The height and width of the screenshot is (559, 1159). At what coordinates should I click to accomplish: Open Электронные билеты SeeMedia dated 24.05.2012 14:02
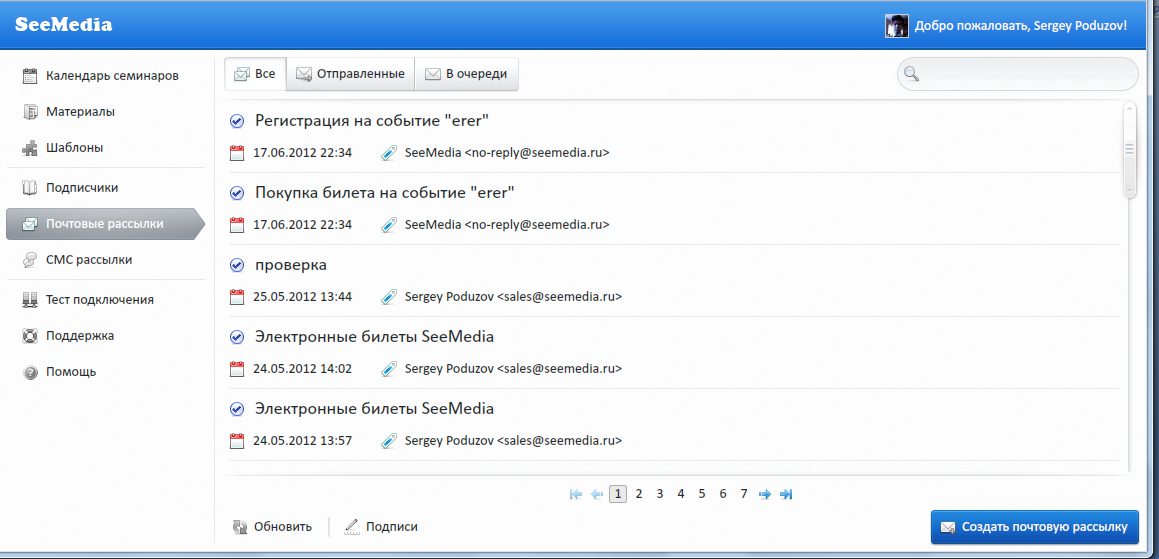tap(374, 336)
